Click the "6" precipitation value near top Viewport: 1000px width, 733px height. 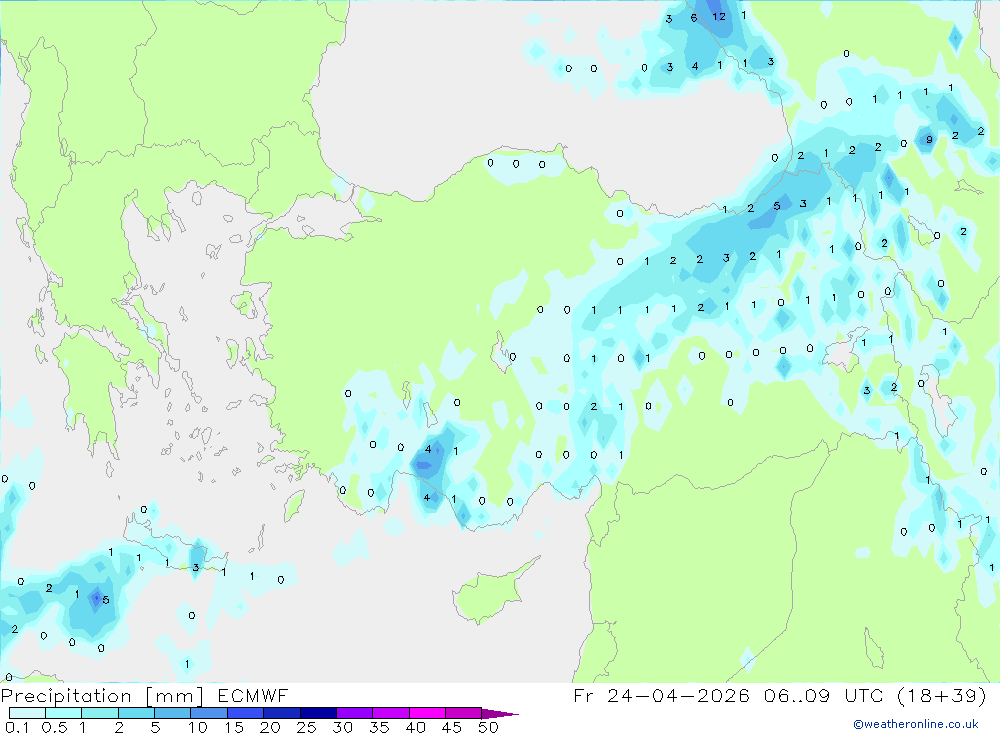point(693,19)
